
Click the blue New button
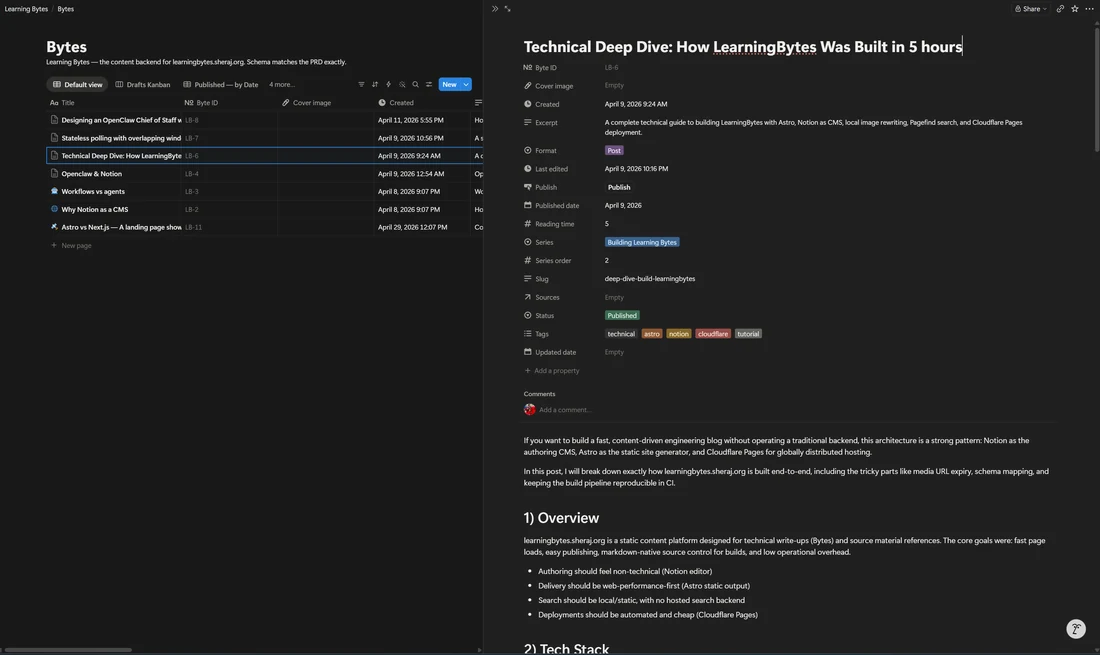[449, 84]
